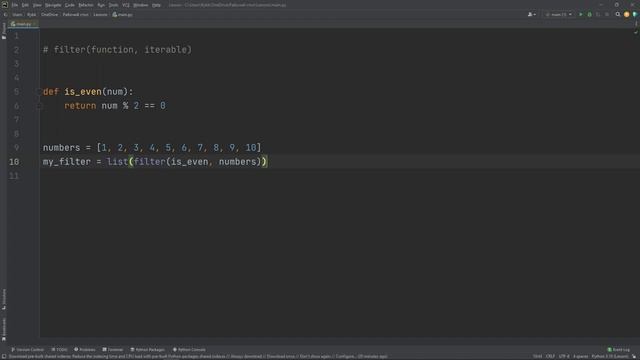Open the Refactor menu

click(x=86, y=5)
